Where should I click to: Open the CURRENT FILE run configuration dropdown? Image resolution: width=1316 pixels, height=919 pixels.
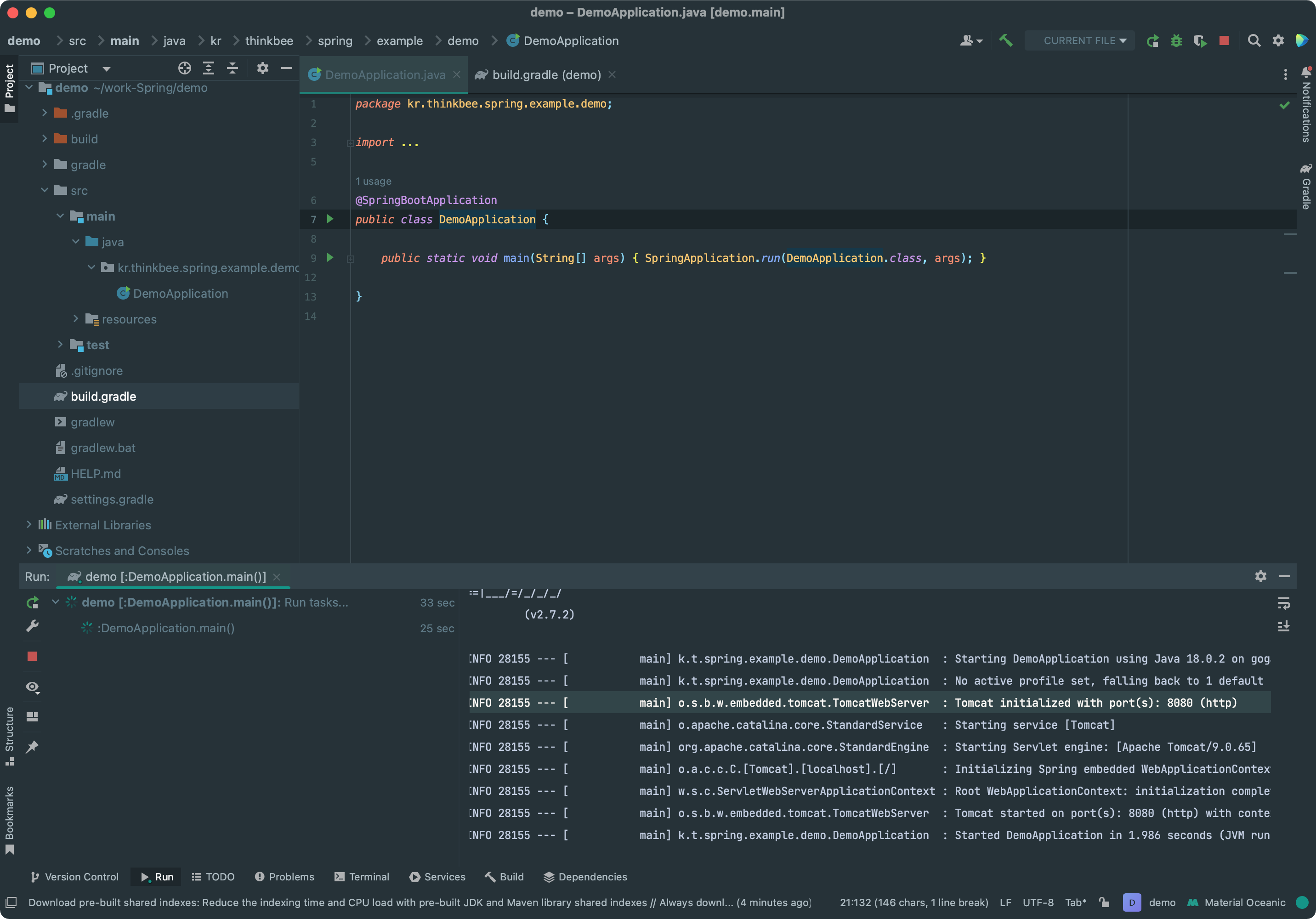pyautogui.click(x=1080, y=41)
